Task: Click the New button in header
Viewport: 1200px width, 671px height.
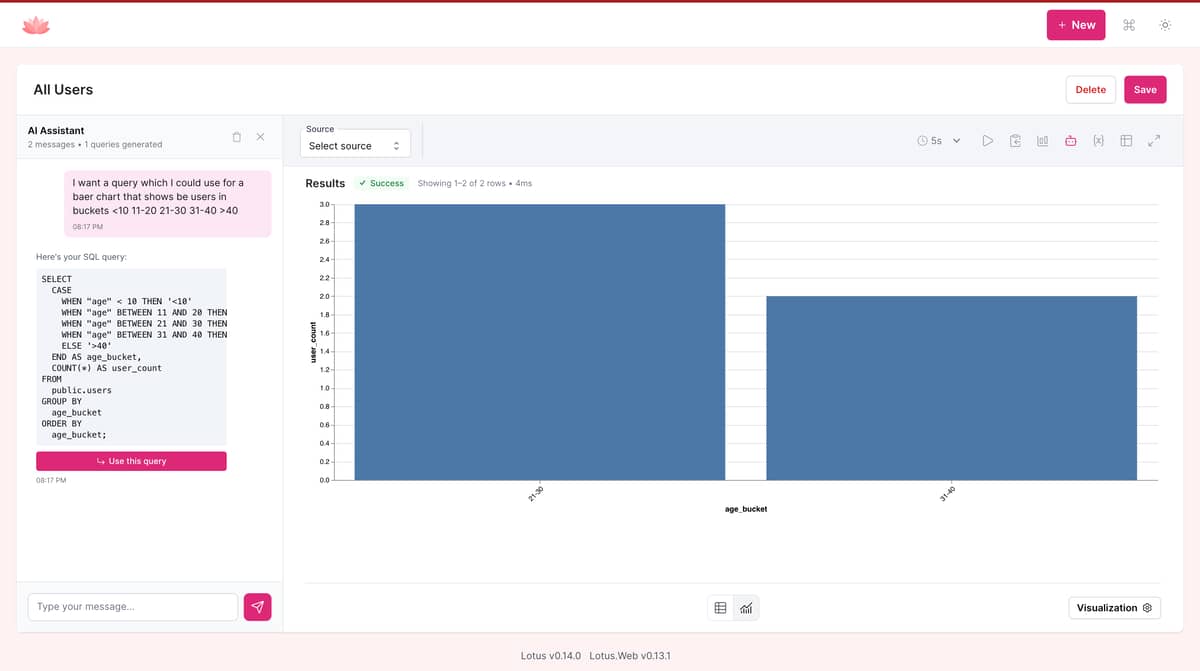Action: click(x=1076, y=25)
